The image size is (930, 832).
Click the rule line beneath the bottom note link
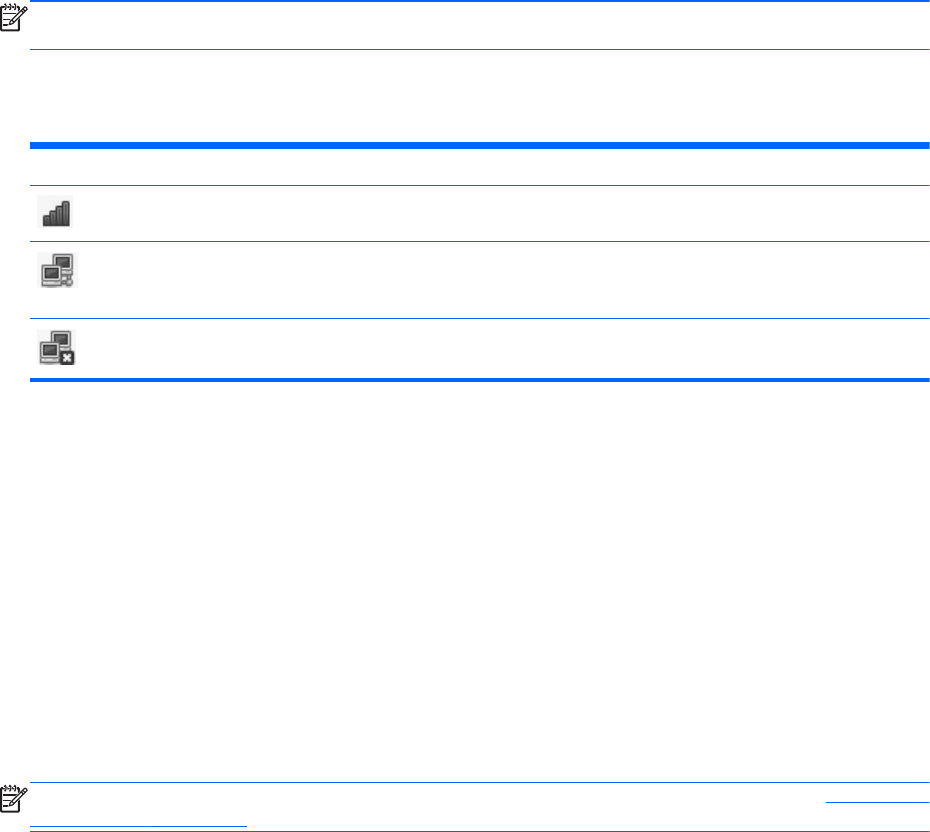coord(480,831)
